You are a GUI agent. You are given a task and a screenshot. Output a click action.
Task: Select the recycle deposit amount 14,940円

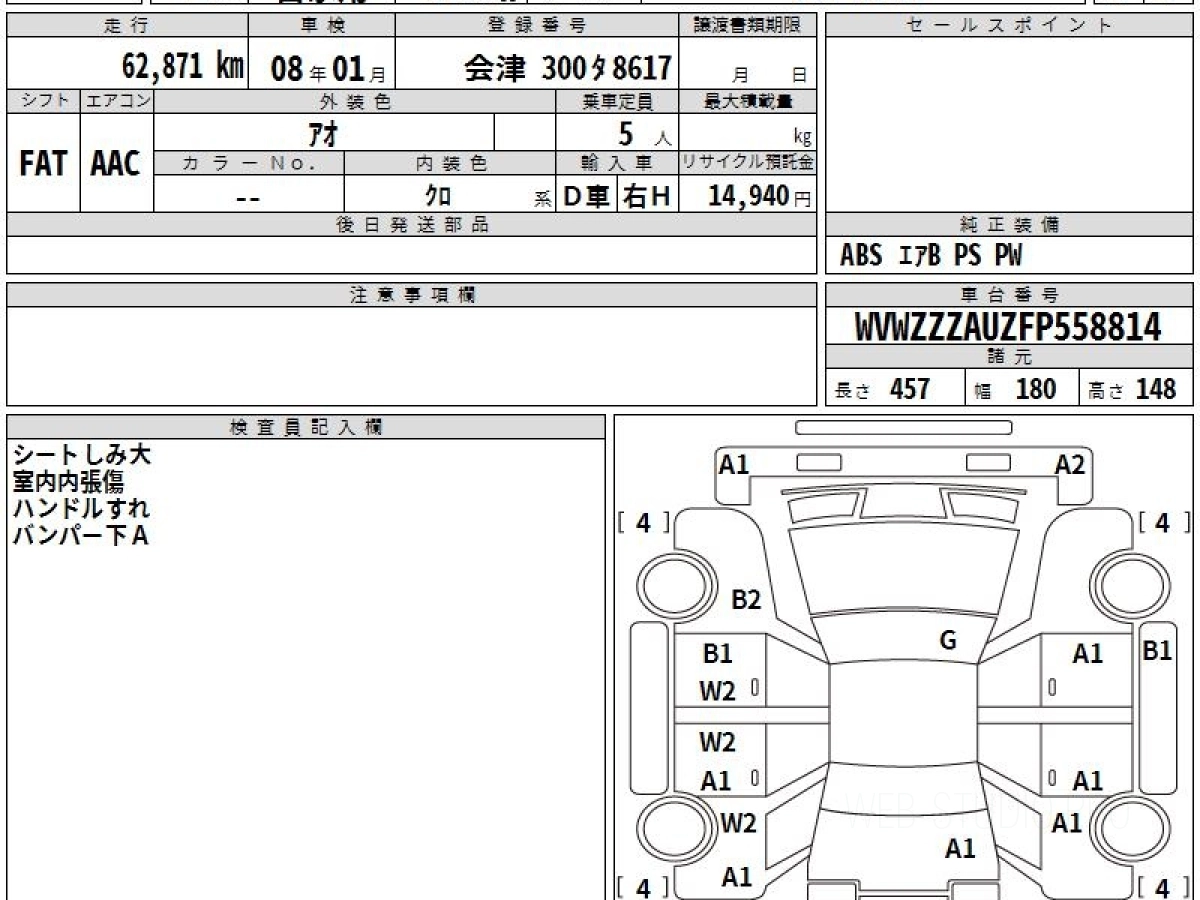(760, 196)
